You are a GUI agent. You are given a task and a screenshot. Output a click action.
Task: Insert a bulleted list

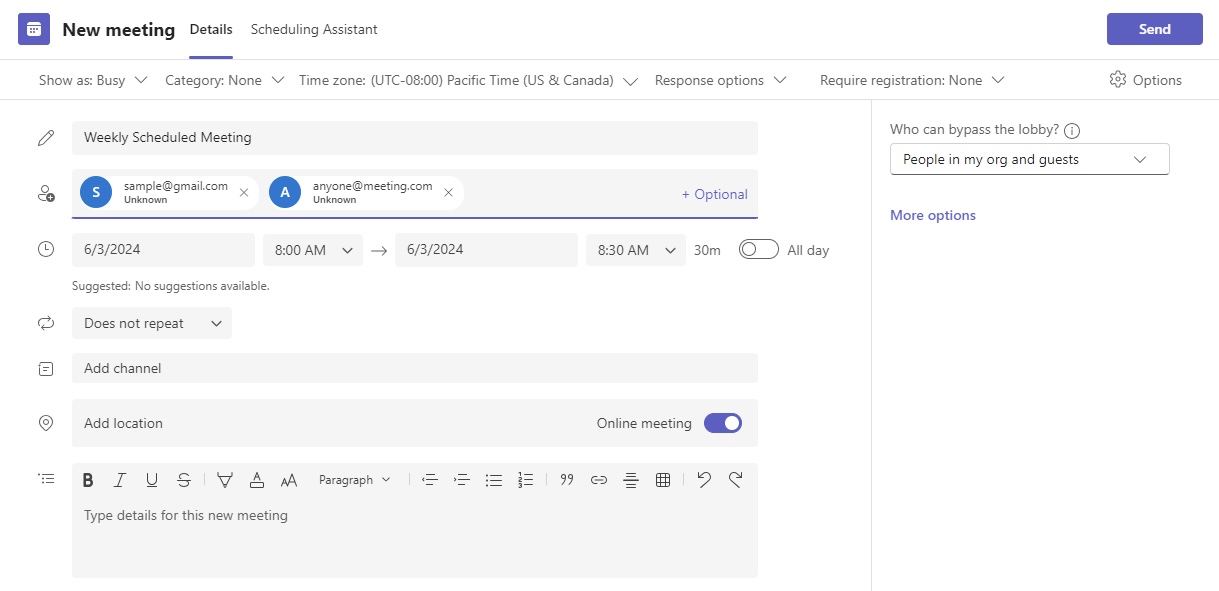pyautogui.click(x=494, y=480)
